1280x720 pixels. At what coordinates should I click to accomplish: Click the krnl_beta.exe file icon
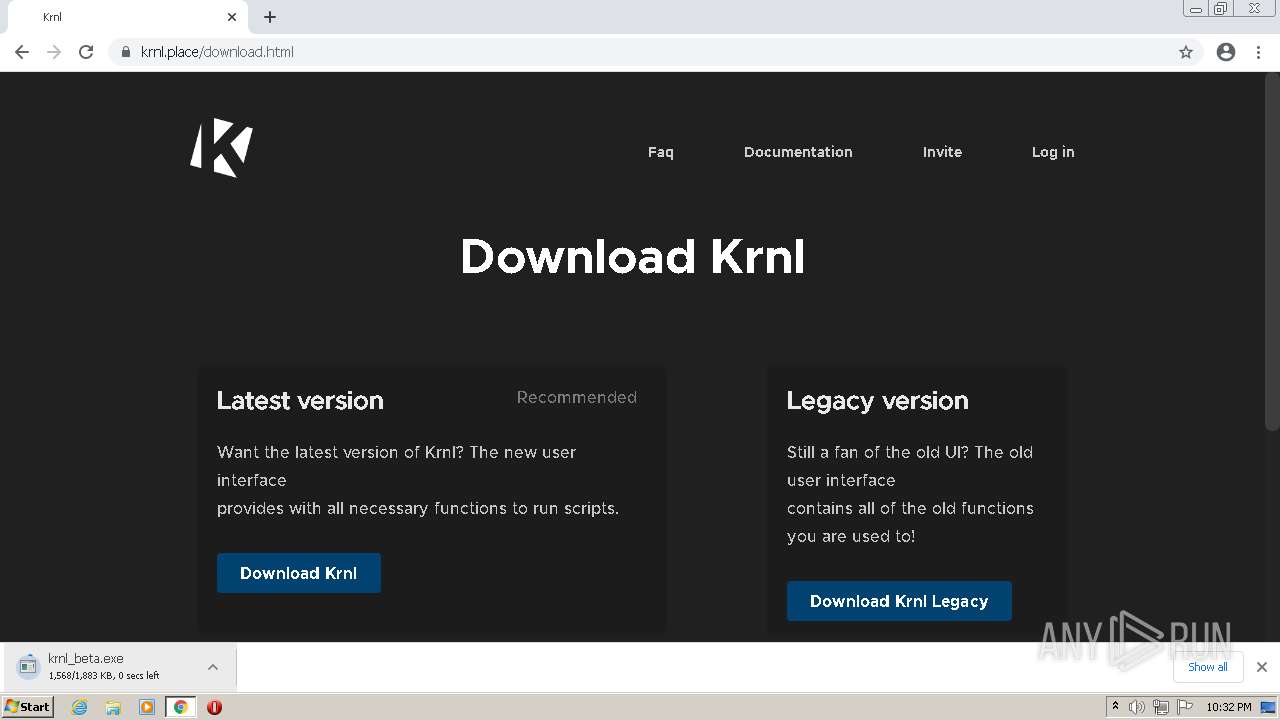pos(28,666)
